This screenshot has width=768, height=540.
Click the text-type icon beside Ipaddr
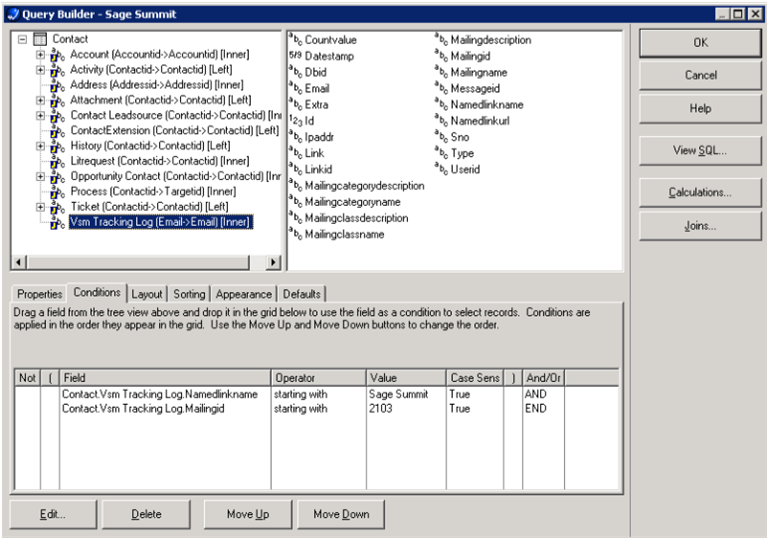[x=295, y=137]
